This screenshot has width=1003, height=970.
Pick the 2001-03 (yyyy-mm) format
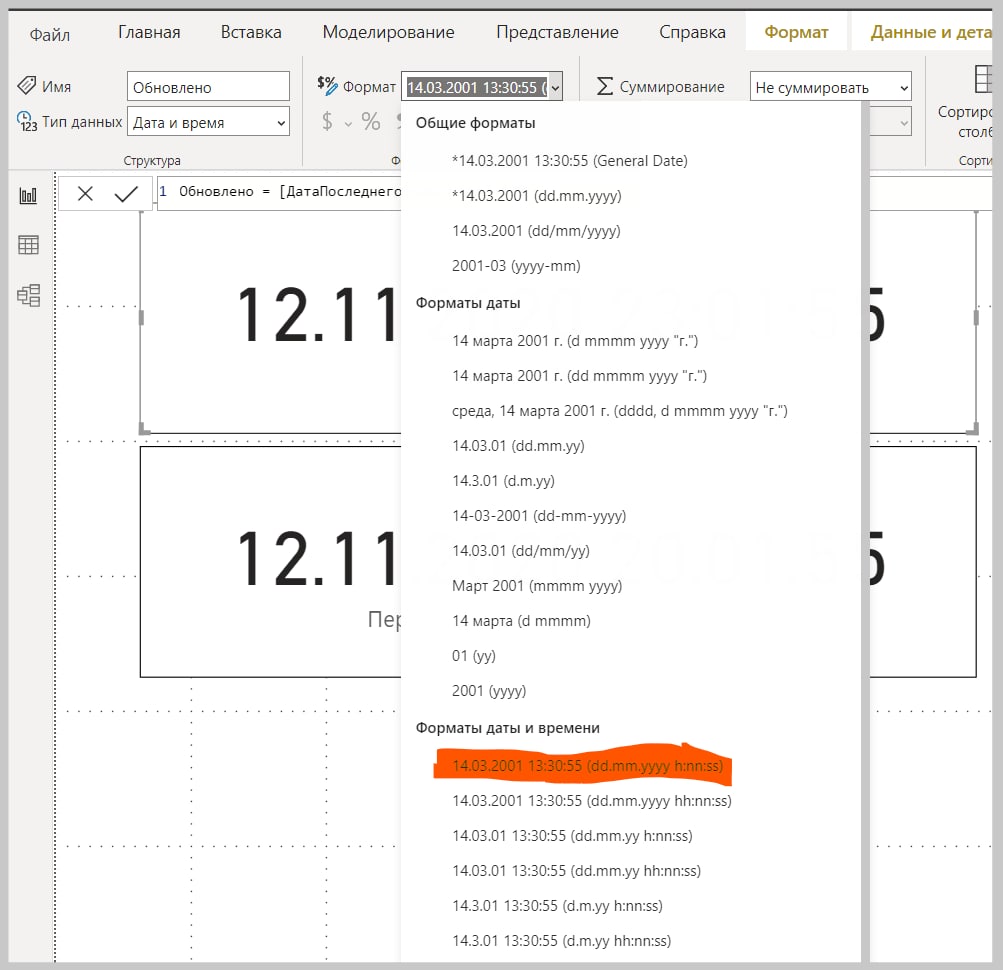516,265
